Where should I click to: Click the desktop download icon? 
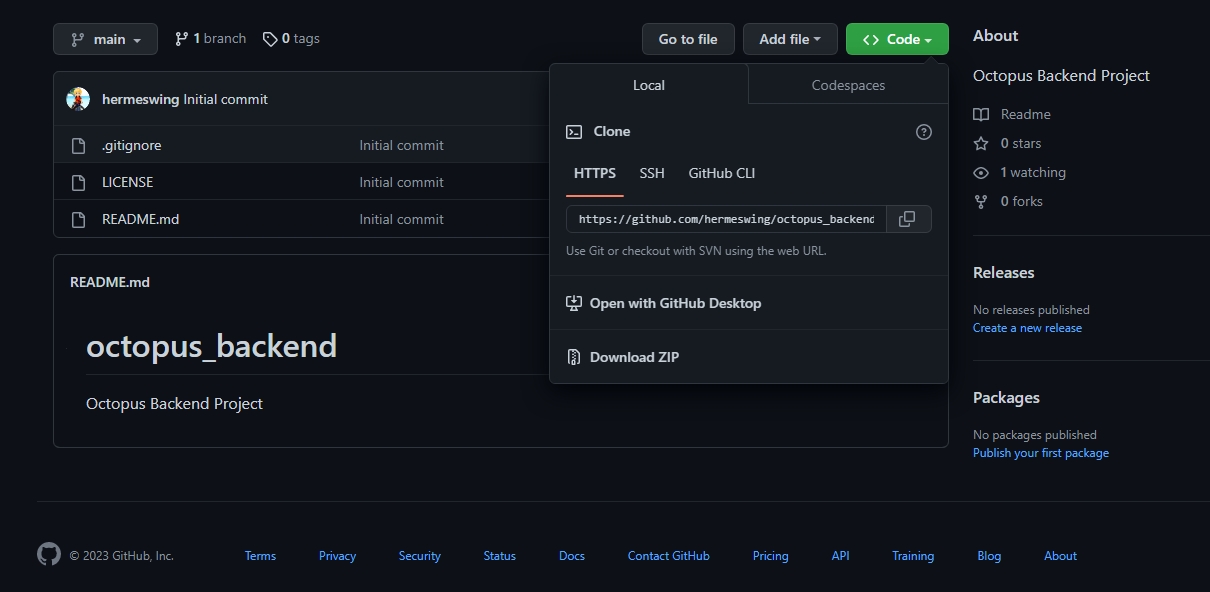(574, 303)
